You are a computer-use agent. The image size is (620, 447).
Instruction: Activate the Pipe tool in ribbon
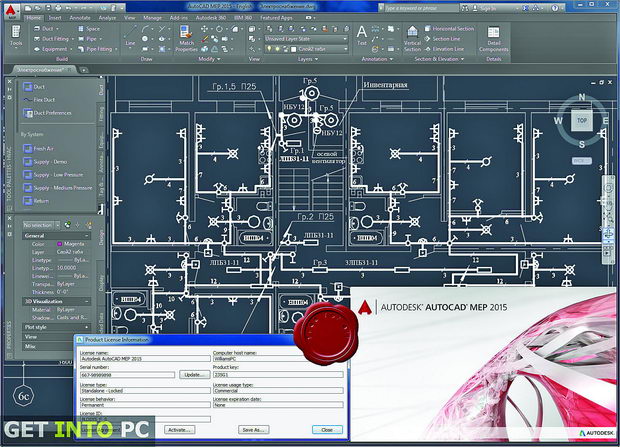pyautogui.click(x=88, y=39)
